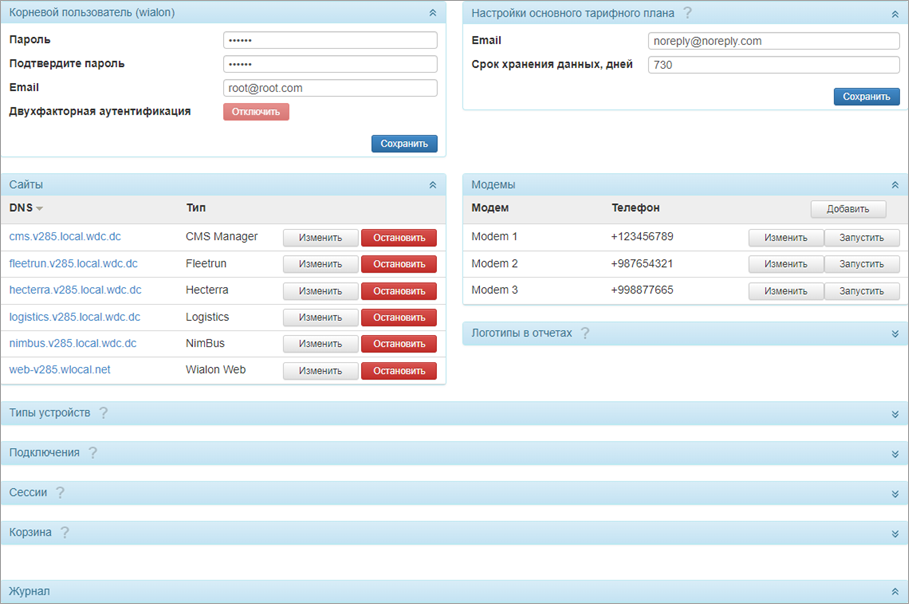Open help for main tariff plan settings
909x604 pixels.
688,13
